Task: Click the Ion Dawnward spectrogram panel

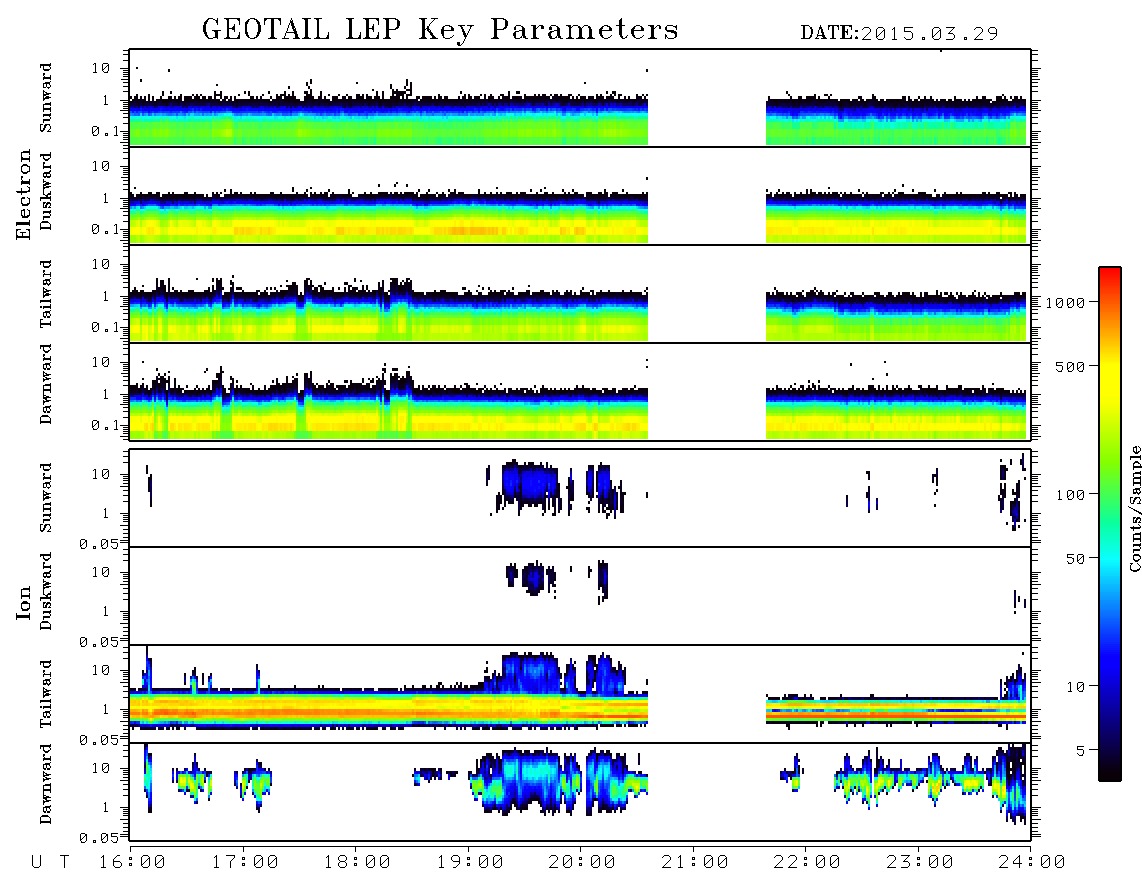Action: click(x=580, y=791)
